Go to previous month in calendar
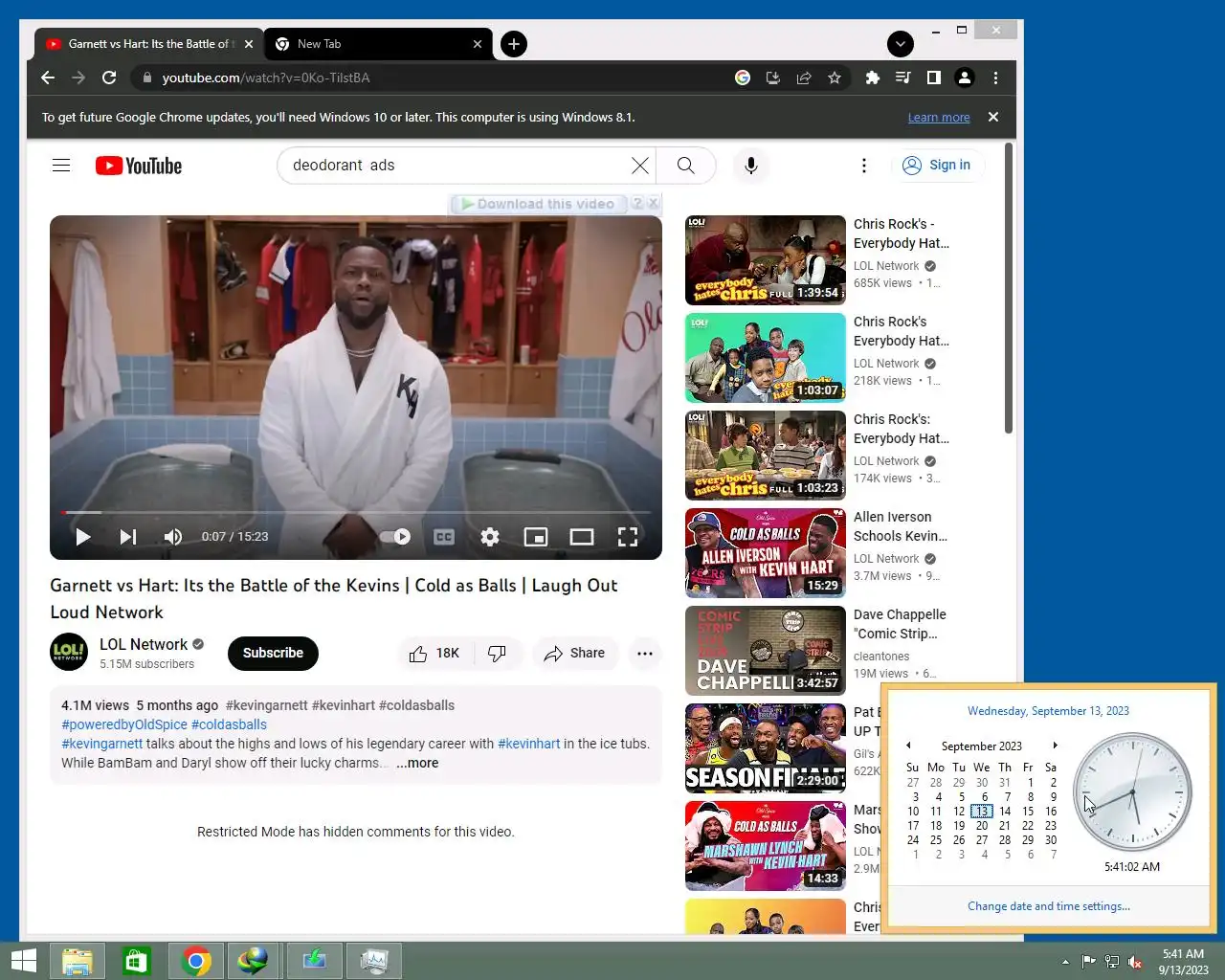The image size is (1225, 980). click(908, 746)
